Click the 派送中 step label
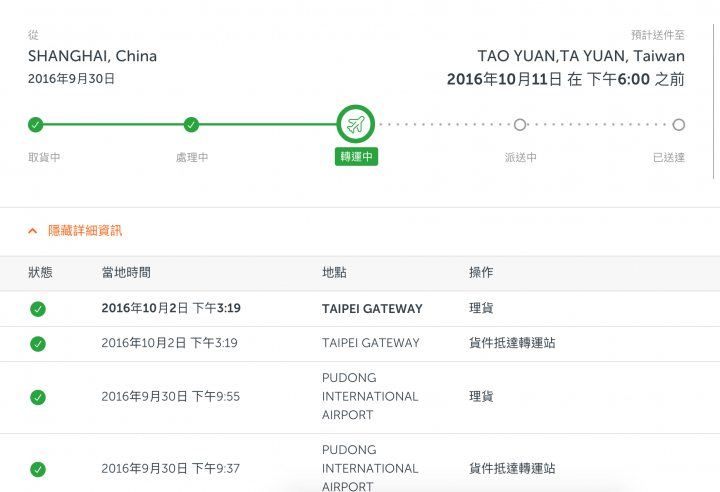This screenshot has width=720, height=492. tap(520, 158)
